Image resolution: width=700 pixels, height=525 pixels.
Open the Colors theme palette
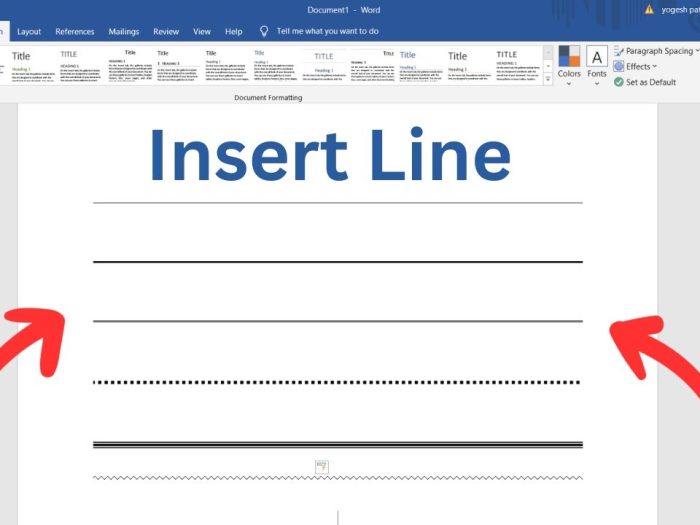(568, 64)
